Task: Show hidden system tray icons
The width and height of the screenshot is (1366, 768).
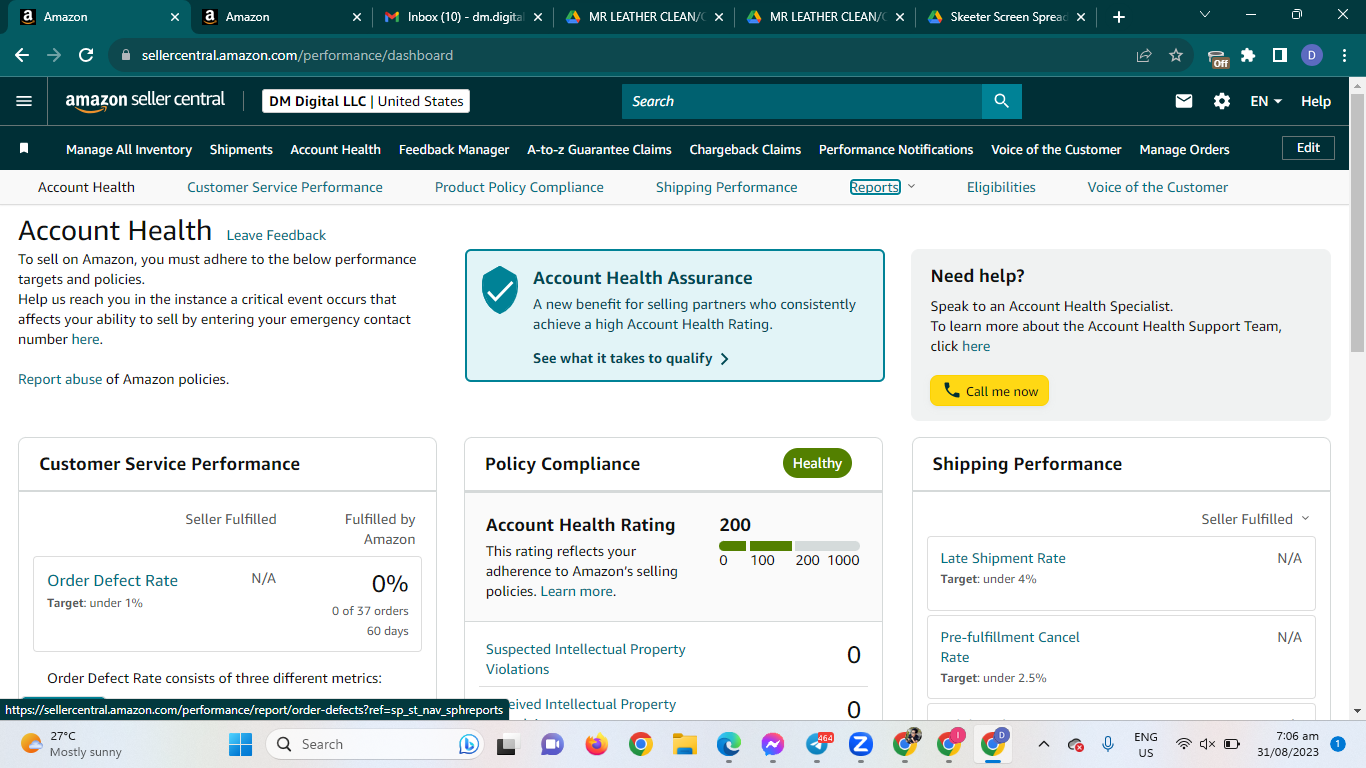Action: tap(1043, 744)
